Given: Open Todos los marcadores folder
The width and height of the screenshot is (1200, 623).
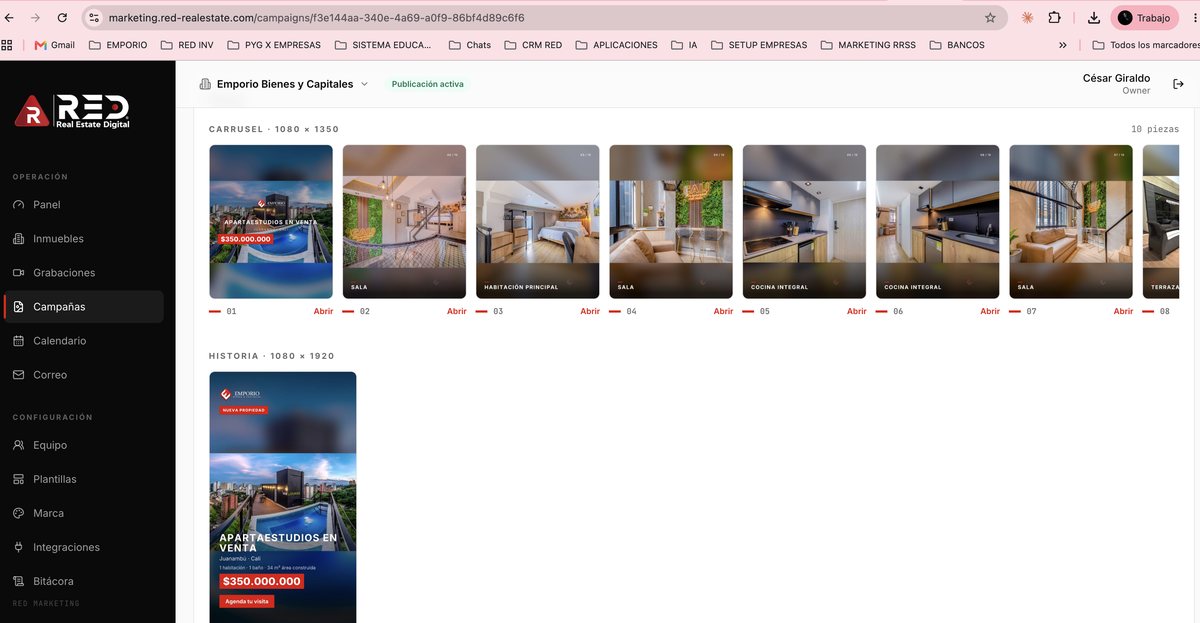Looking at the screenshot, I should (1145, 45).
